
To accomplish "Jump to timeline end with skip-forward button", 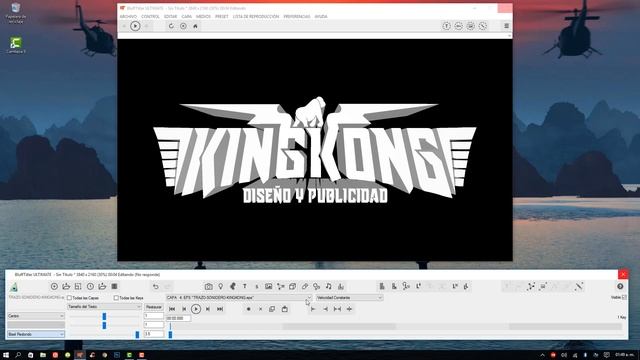I will point(220,309).
